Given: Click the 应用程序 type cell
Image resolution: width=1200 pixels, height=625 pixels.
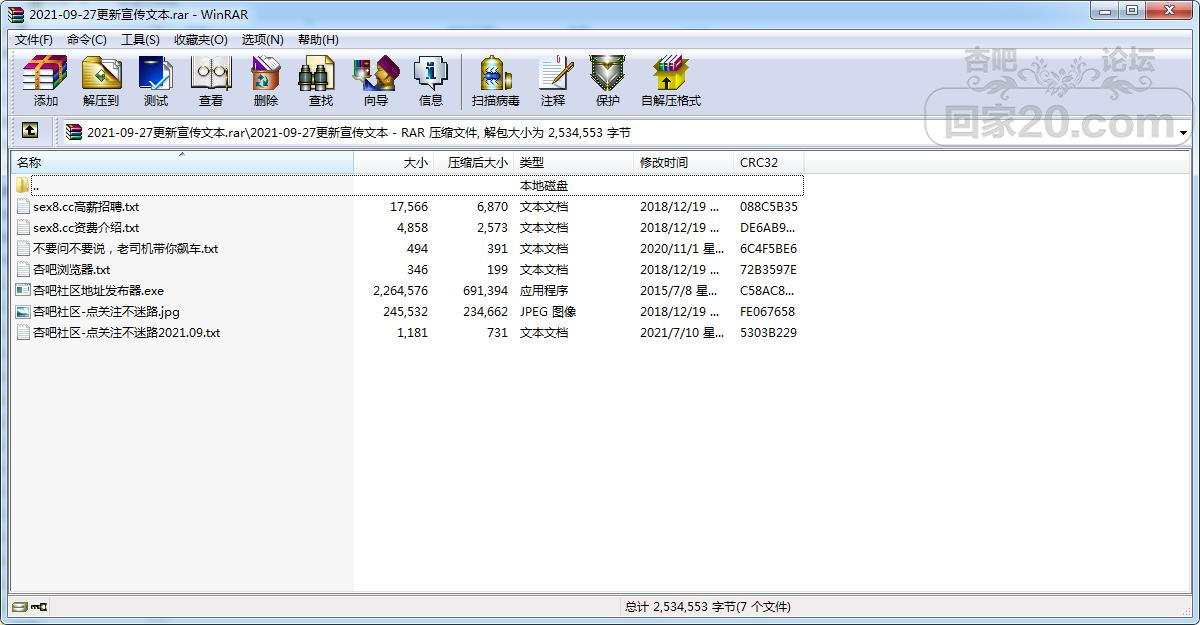Looking at the screenshot, I should point(544,291).
